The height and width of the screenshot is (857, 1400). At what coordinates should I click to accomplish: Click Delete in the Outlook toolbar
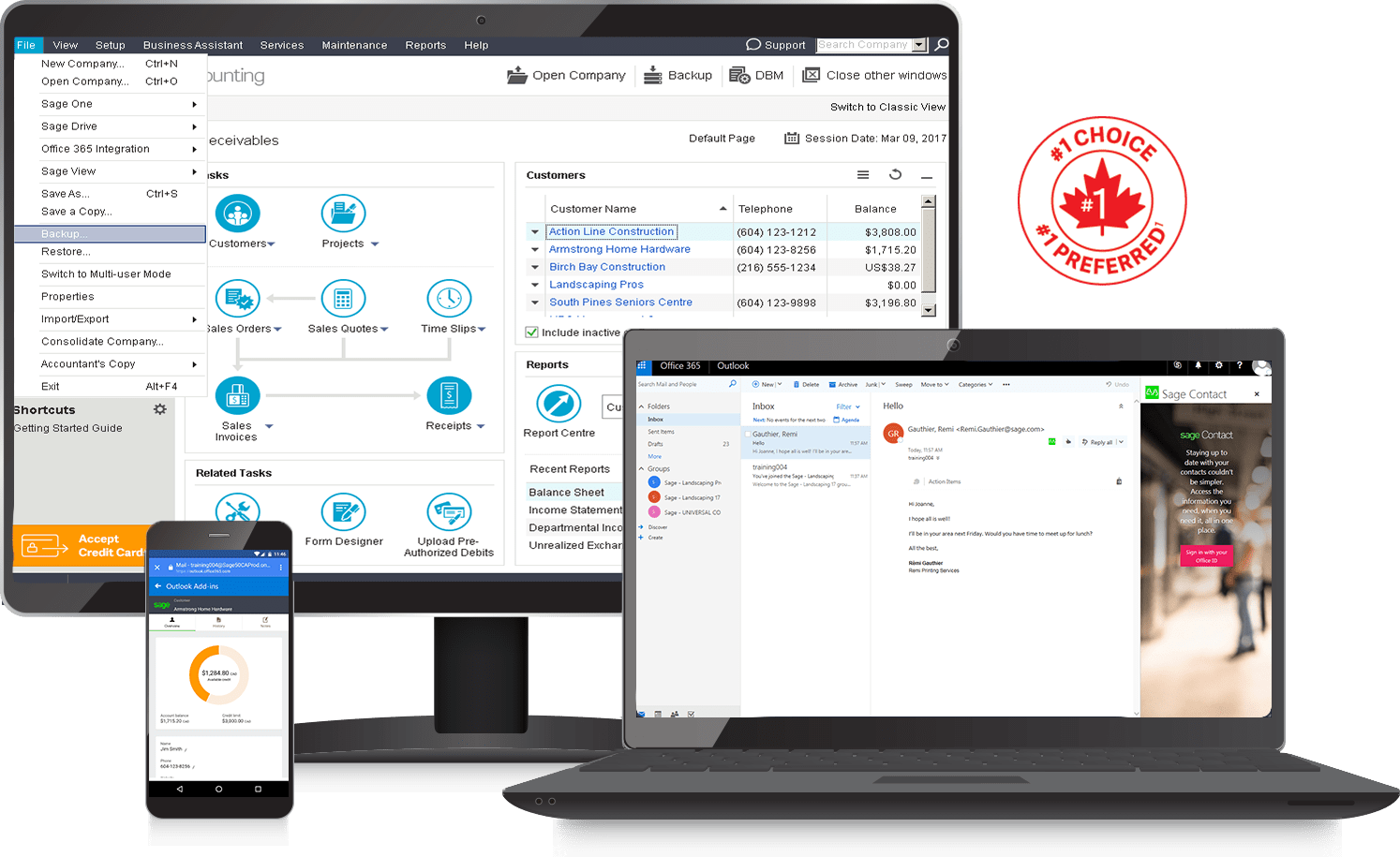tap(806, 384)
